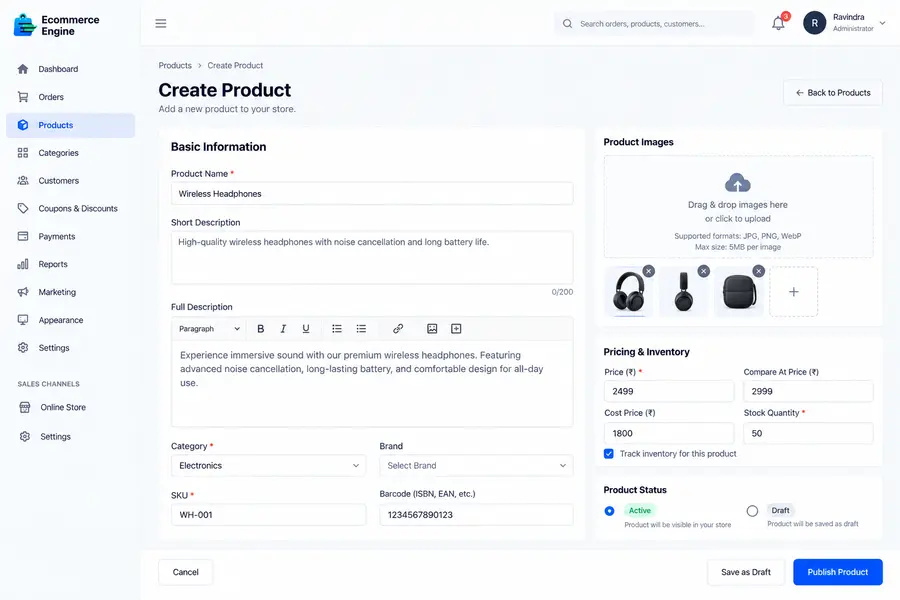Click the Product Name input field
The width and height of the screenshot is (900, 600).
point(372,193)
